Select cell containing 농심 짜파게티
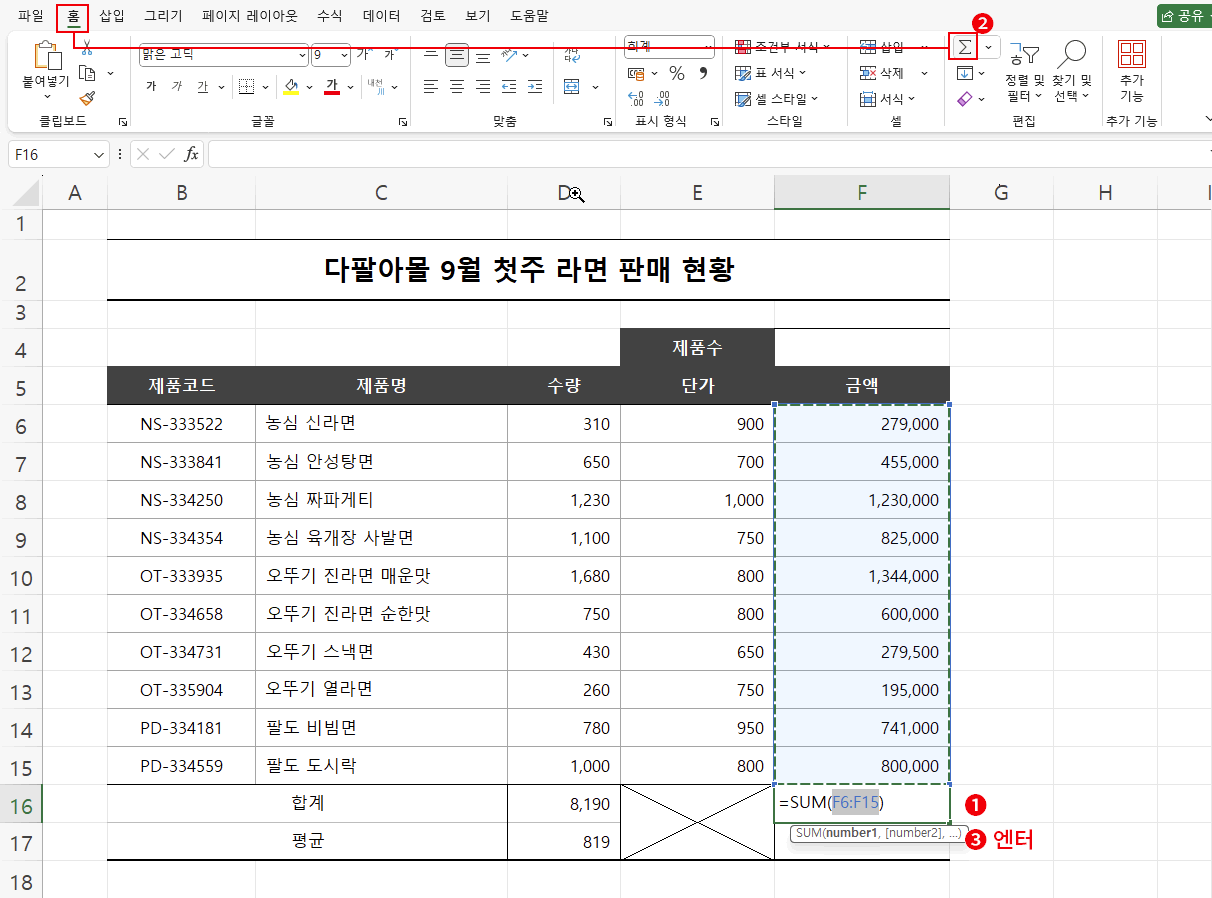1212x898 pixels. [381, 500]
